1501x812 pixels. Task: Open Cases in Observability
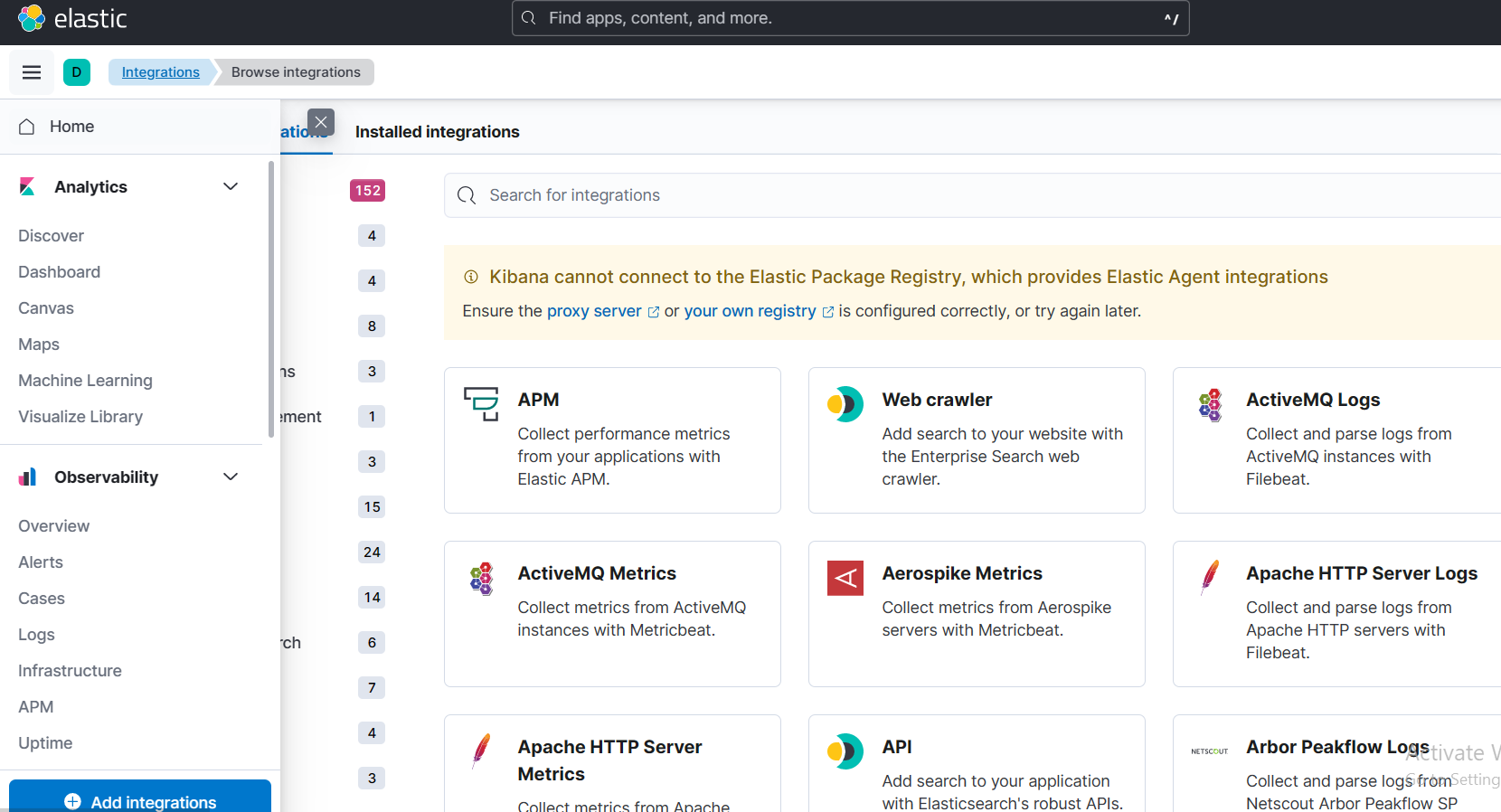[42, 599]
